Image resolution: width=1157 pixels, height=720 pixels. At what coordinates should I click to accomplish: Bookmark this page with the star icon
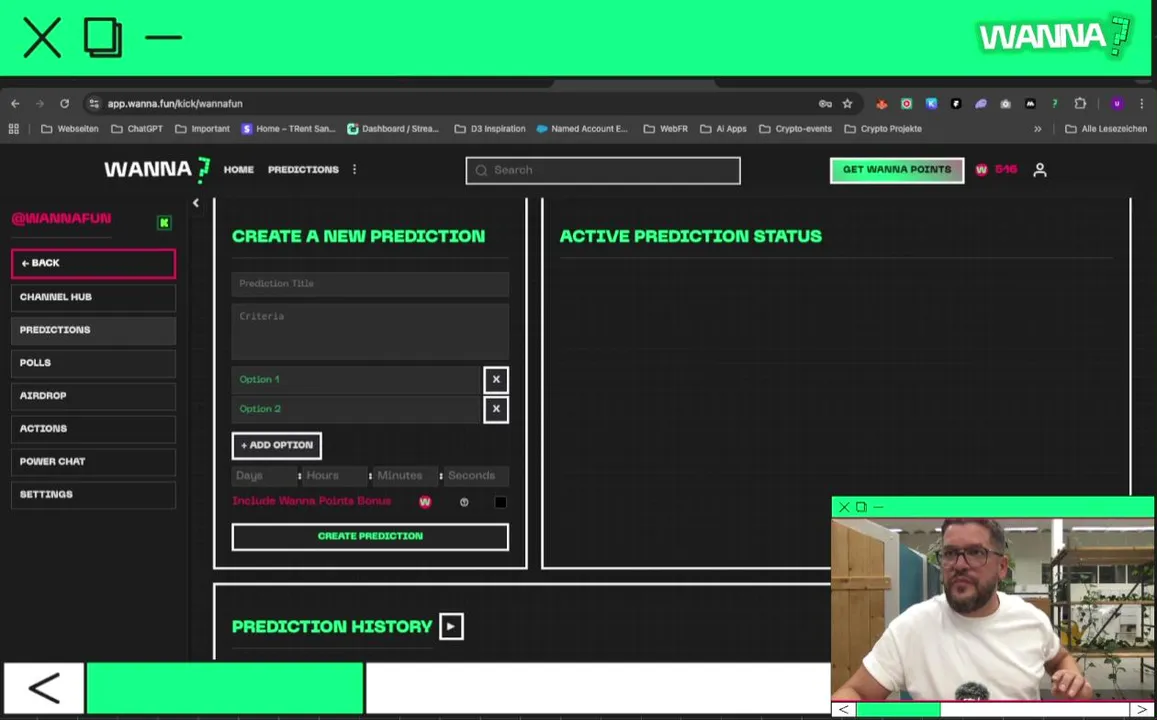[848, 104]
